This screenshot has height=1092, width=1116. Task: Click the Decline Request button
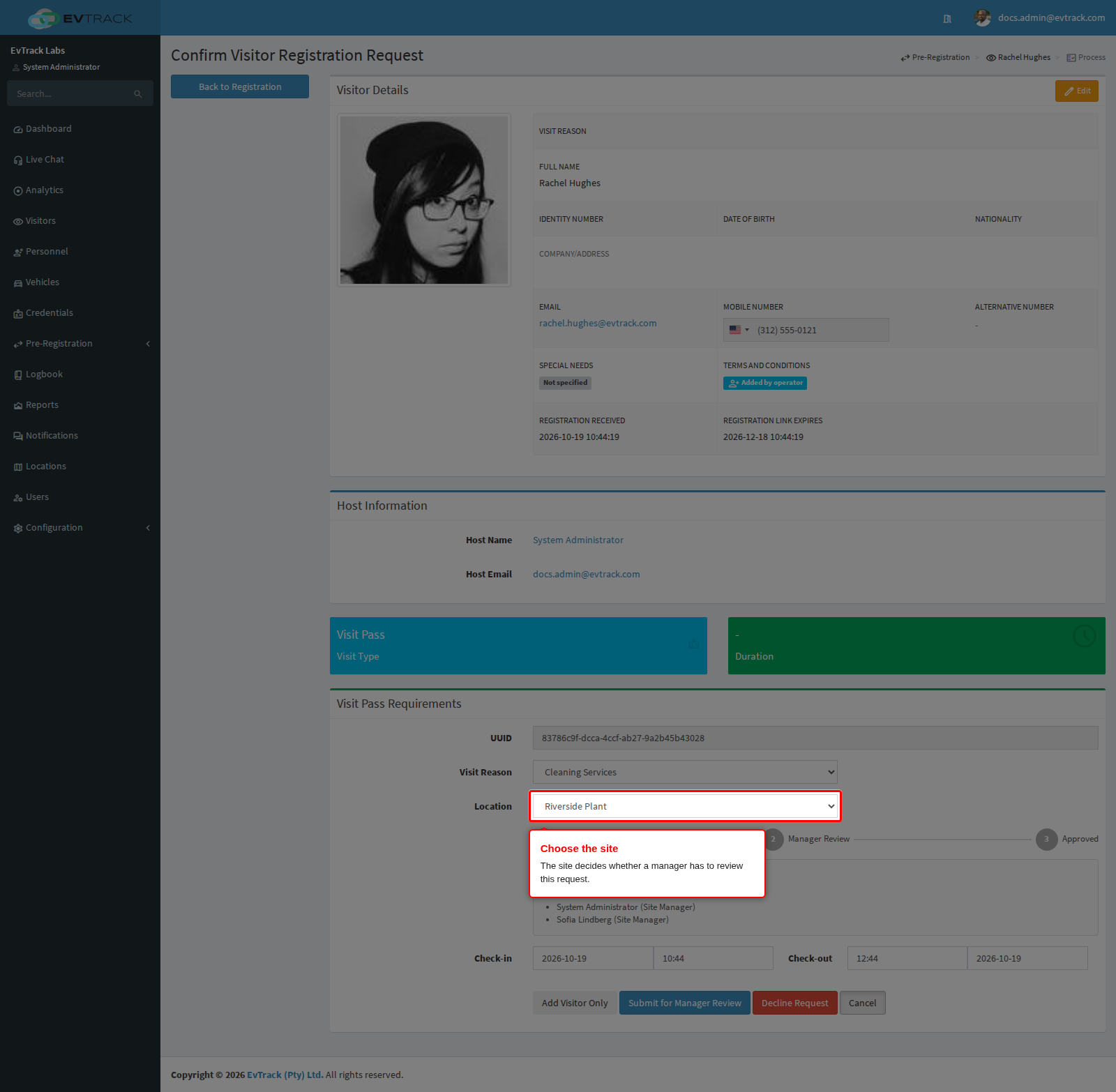[795, 1003]
